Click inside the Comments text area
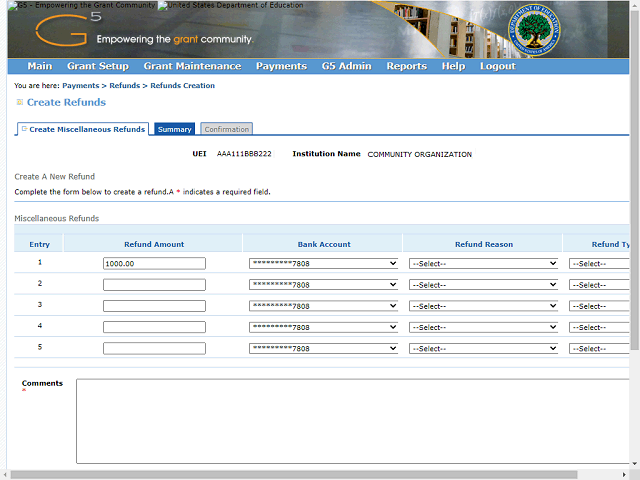640x480 pixels. point(350,420)
